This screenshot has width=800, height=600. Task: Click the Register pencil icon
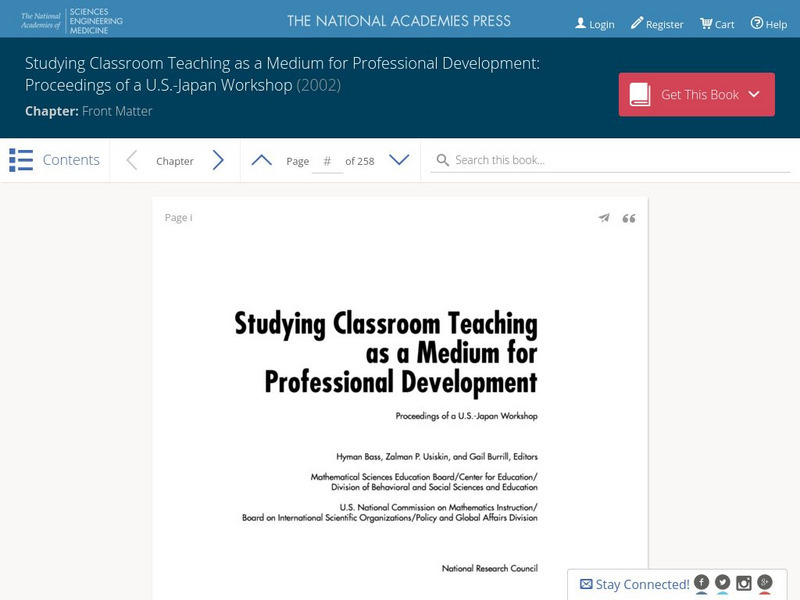click(x=637, y=23)
